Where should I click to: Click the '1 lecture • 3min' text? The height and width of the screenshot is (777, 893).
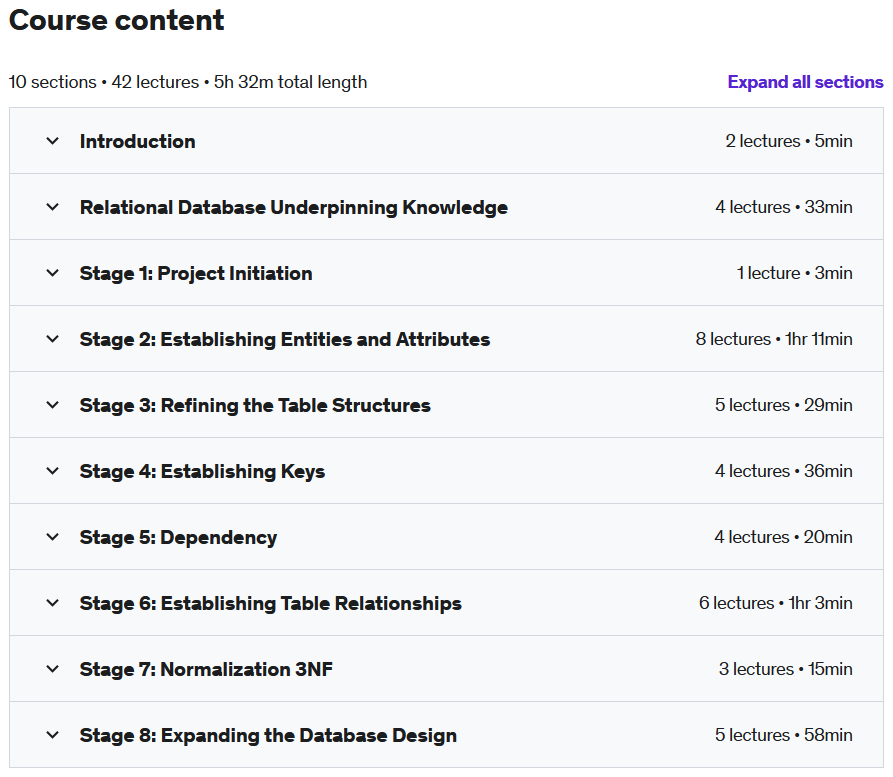(x=794, y=273)
